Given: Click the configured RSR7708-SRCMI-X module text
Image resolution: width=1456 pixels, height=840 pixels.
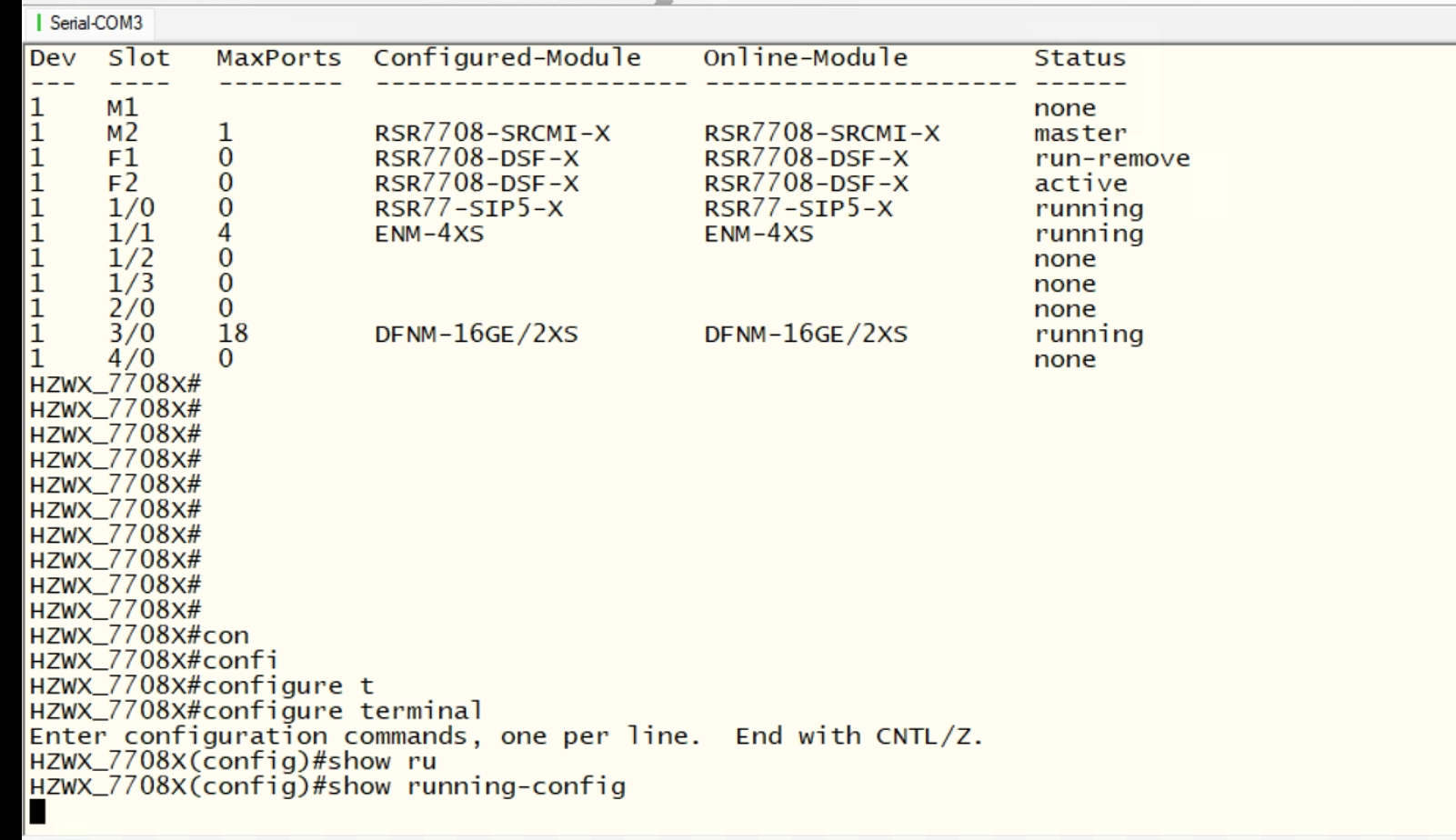Looking at the screenshot, I should (x=492, y=134).
